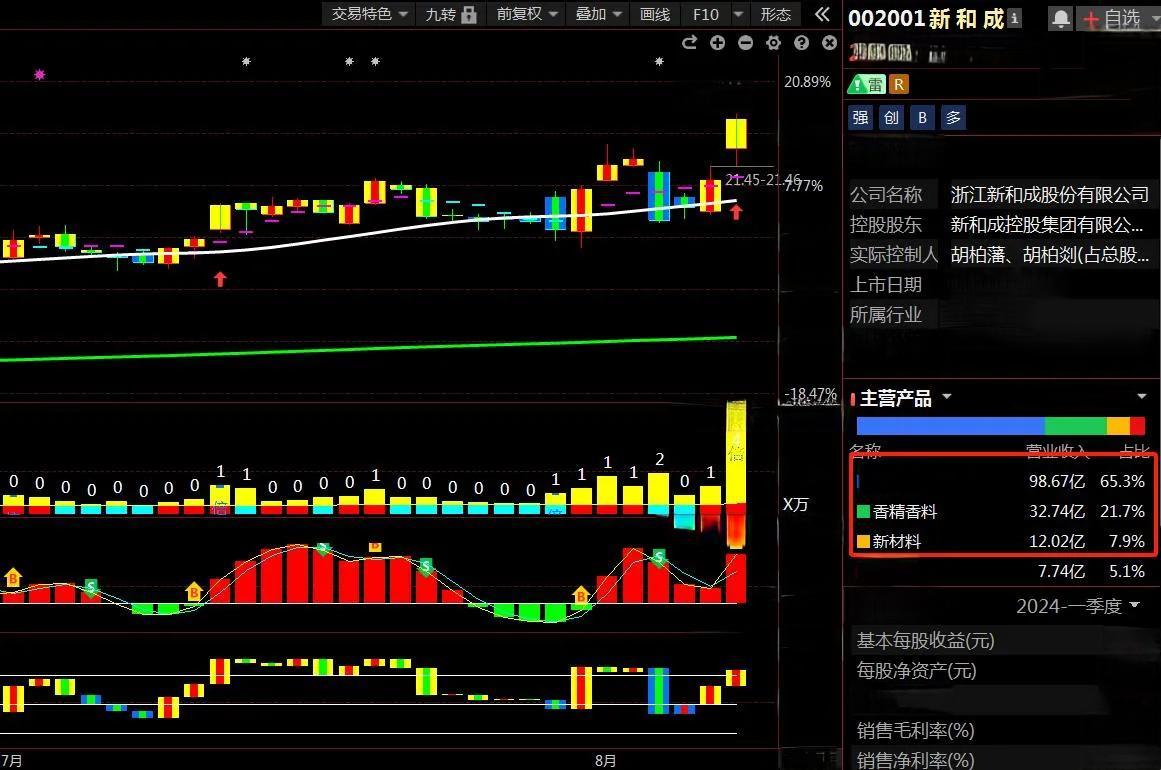Click the zoom in plus icon
Screen dimensions: 1161x770
717,42
